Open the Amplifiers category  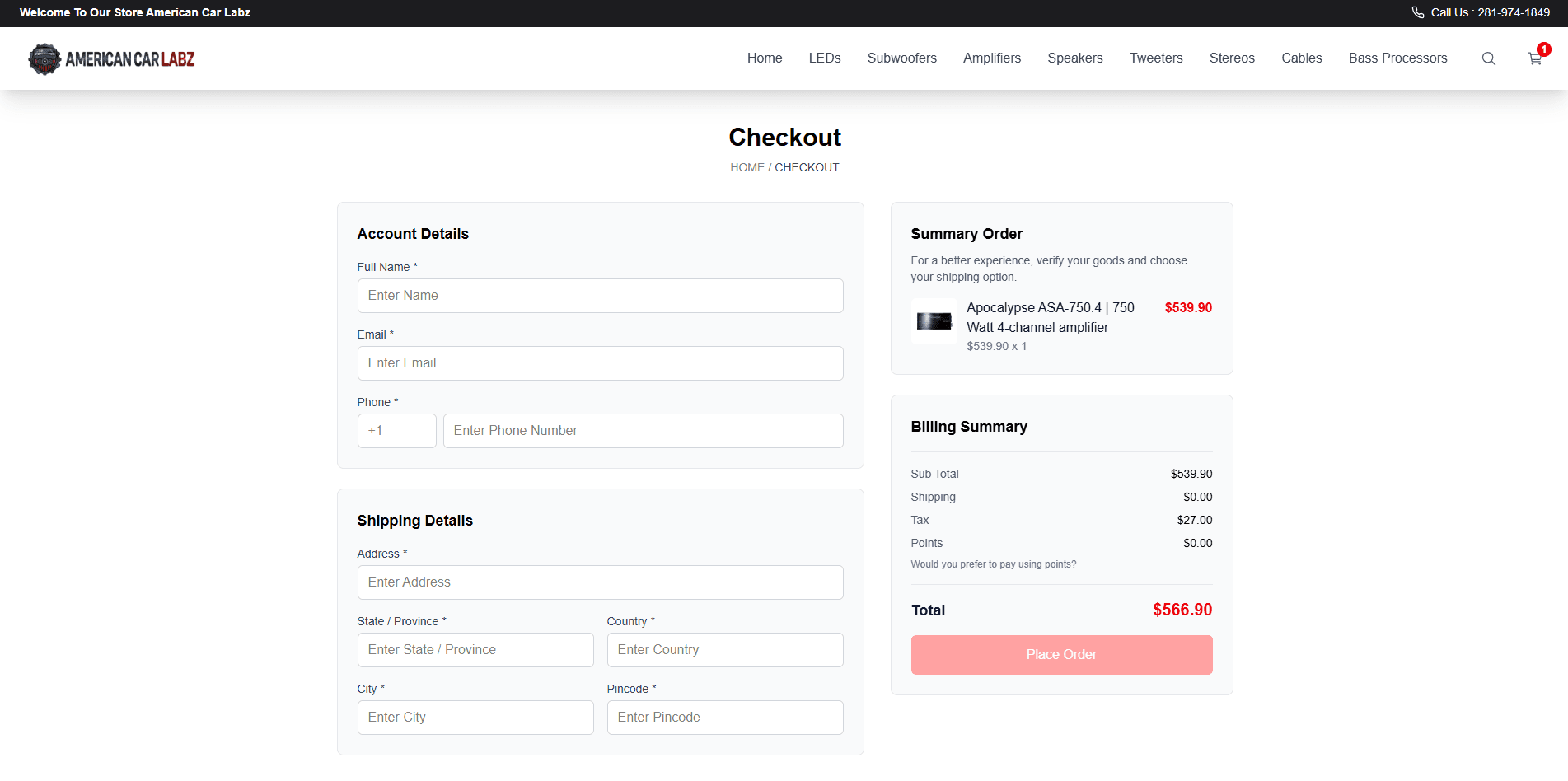(x=992, y=58)
